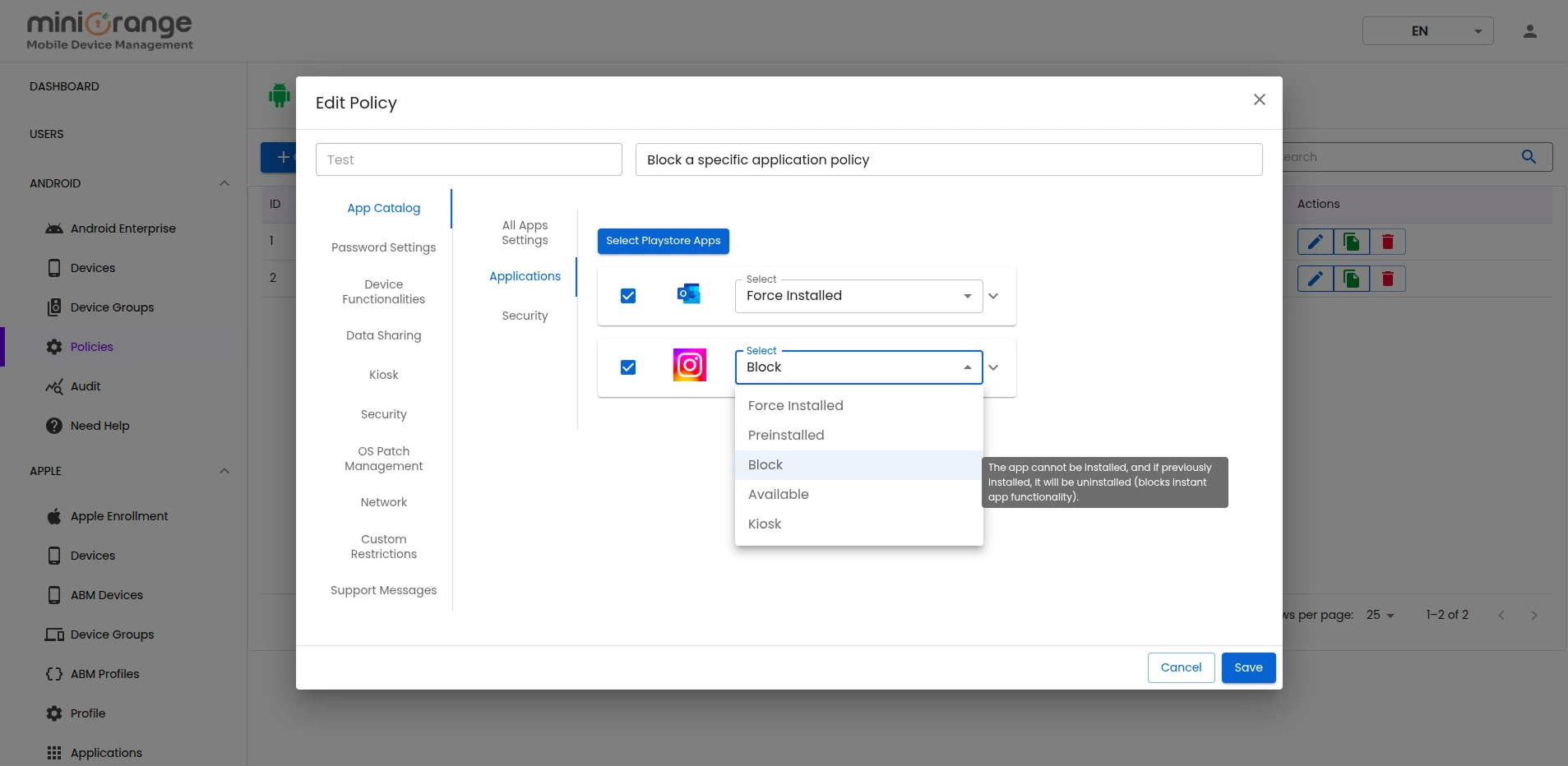Viewport: 1568px width, 766px height.
Task: Click the search magnifier icon
Action: point(1529,156)
